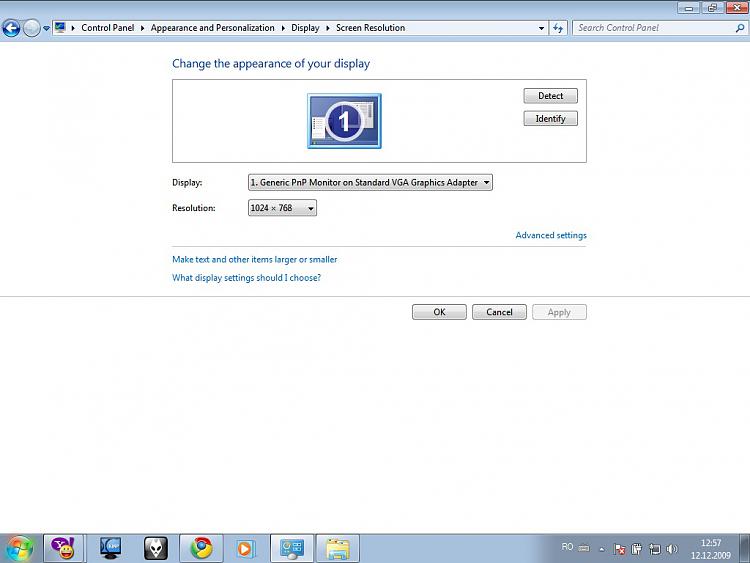750x563 pixels.
Task: Click the power plug tray icon
Action: (x=637, y=549)
